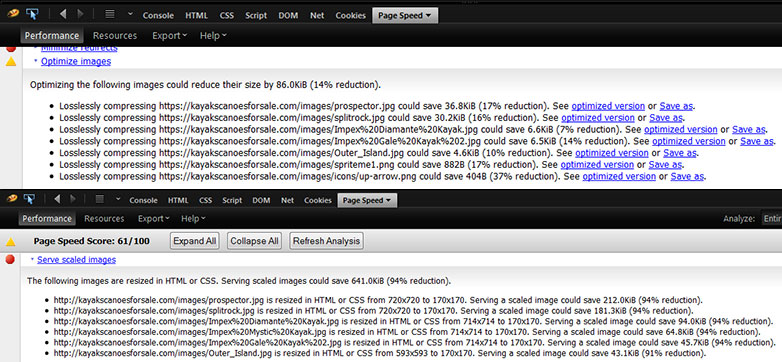Click the Firebug bug icon in lower panel

12,199
